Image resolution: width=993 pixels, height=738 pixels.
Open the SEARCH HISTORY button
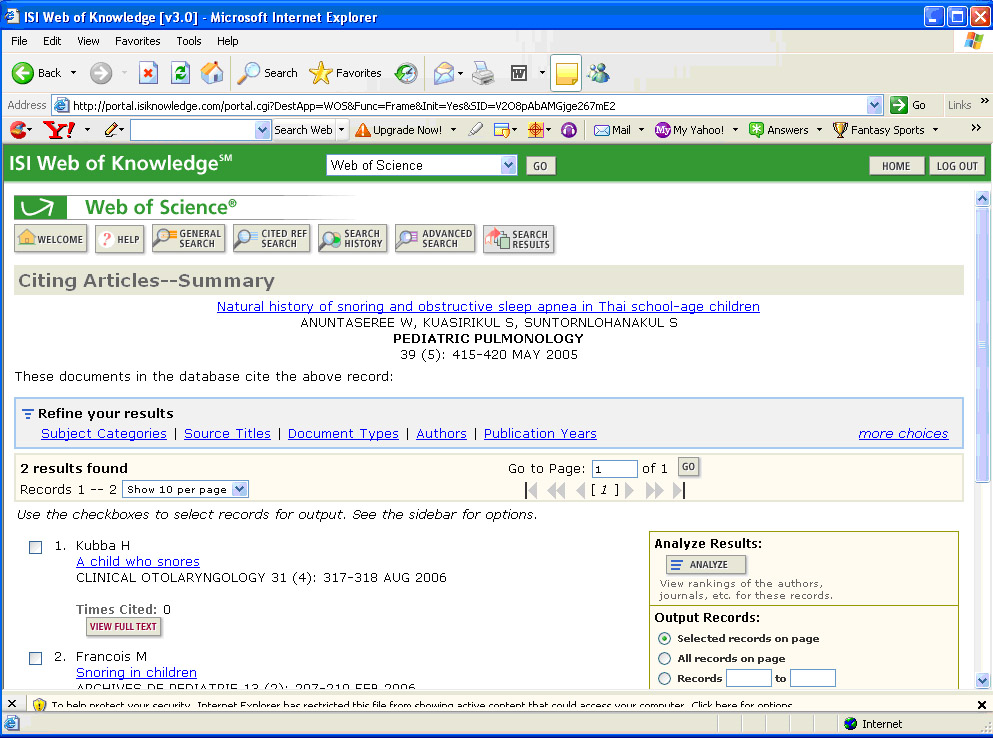tap(353, 239)
